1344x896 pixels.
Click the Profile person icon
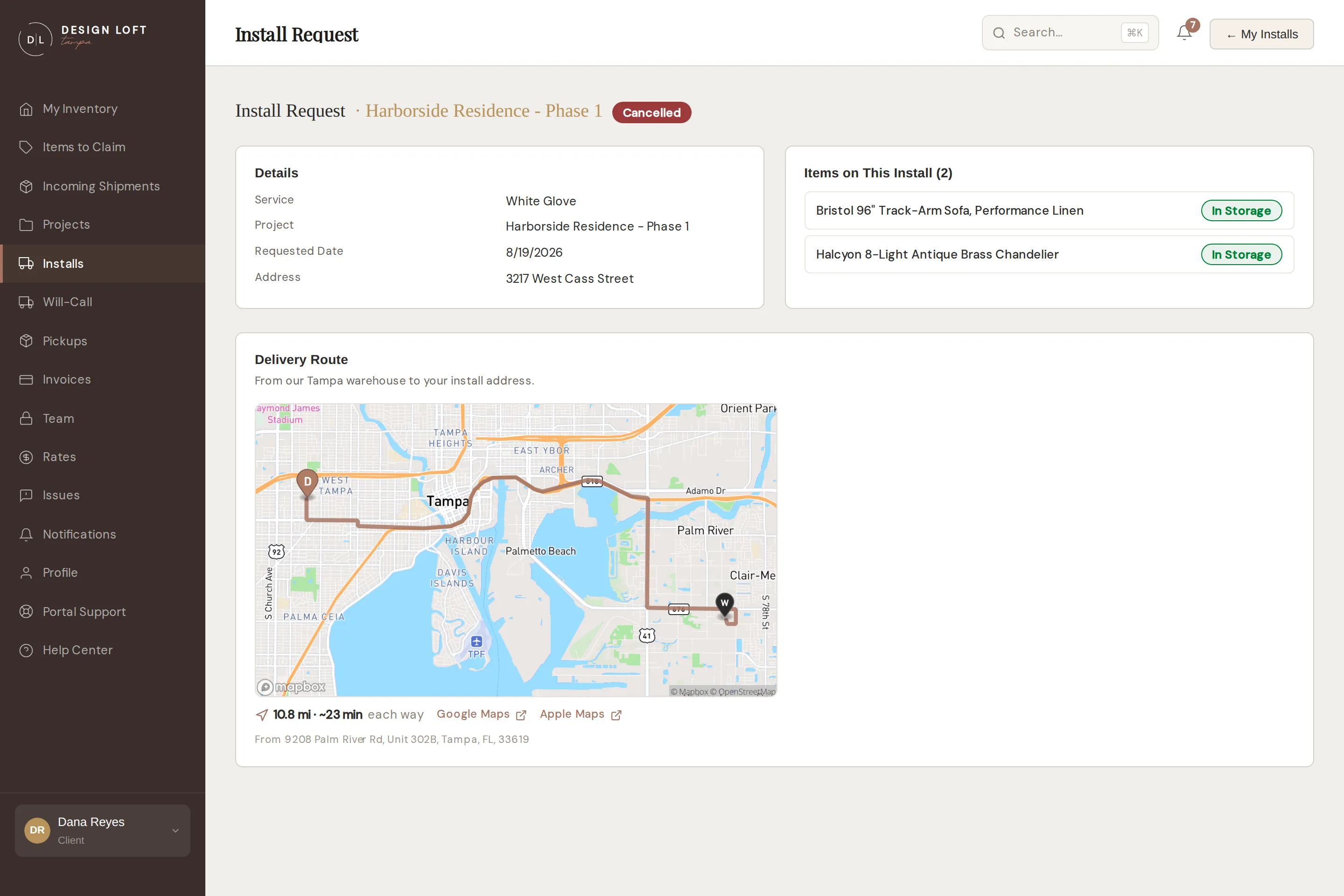tap(26, 573)
